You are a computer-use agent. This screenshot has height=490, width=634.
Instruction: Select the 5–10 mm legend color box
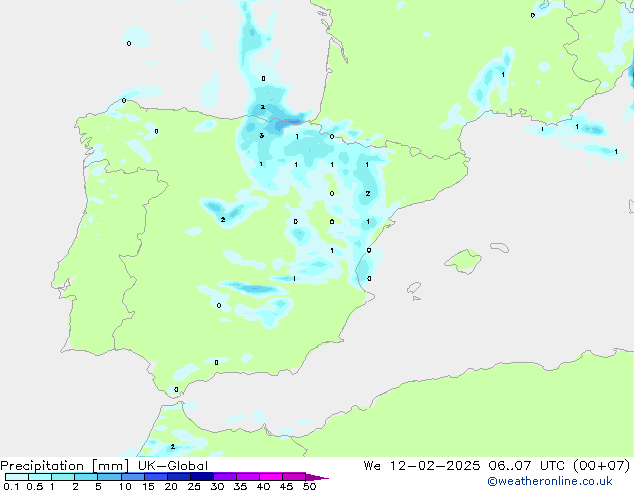(x=109, y=477)
